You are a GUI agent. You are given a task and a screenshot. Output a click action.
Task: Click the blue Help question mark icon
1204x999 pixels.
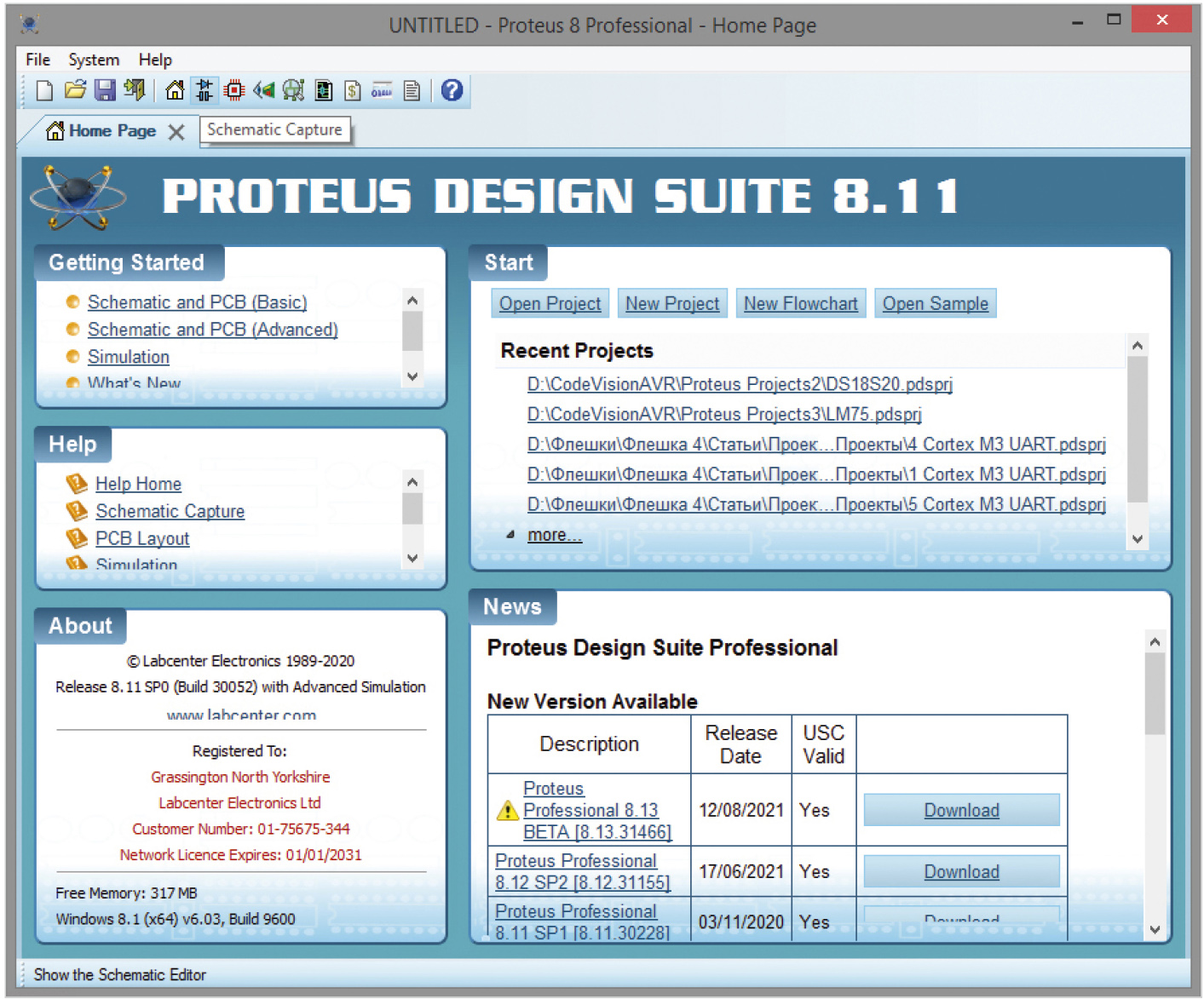[x=452, y=89]
